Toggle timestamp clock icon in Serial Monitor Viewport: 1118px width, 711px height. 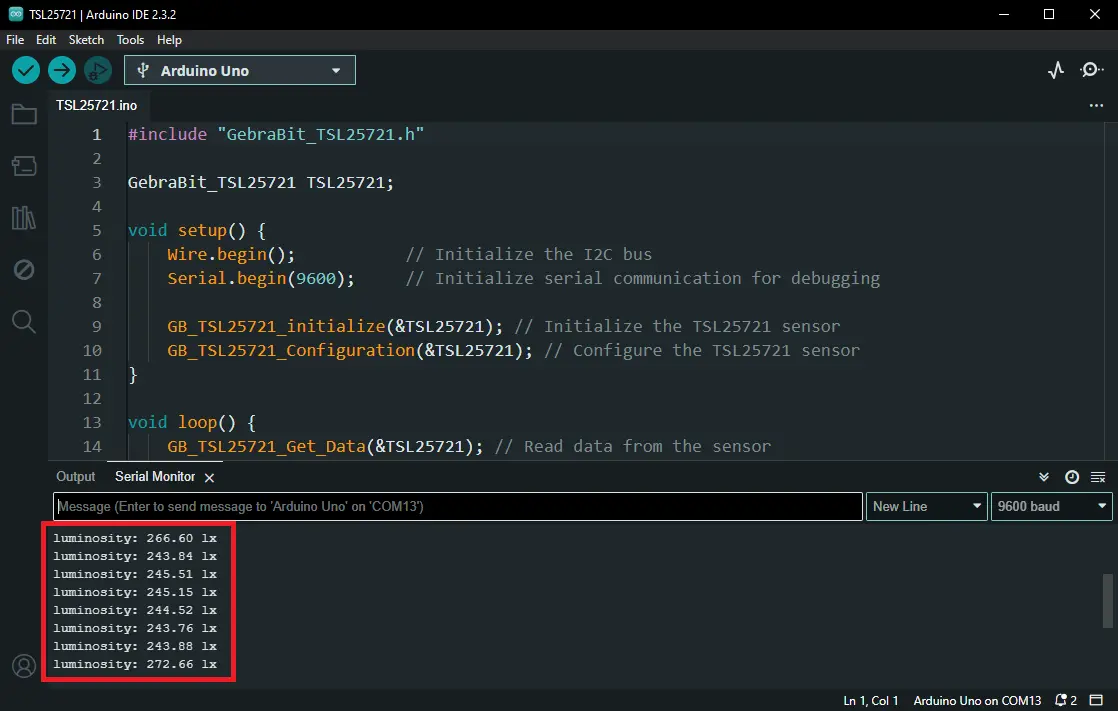[1072, 477]
